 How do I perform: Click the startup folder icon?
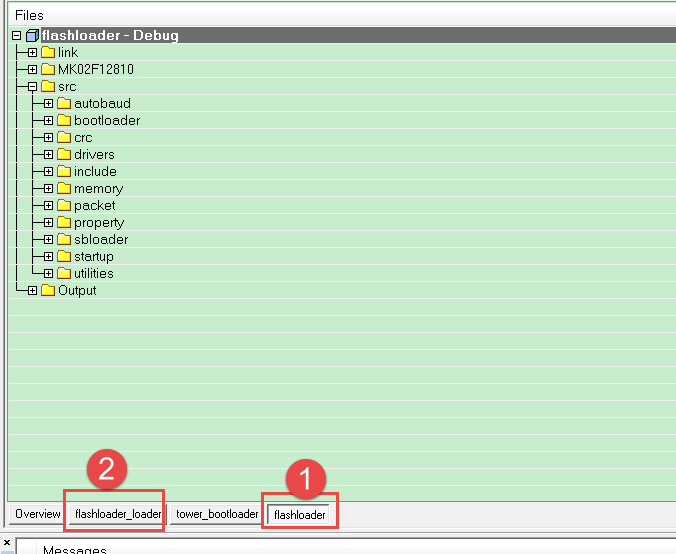point(64,257)
